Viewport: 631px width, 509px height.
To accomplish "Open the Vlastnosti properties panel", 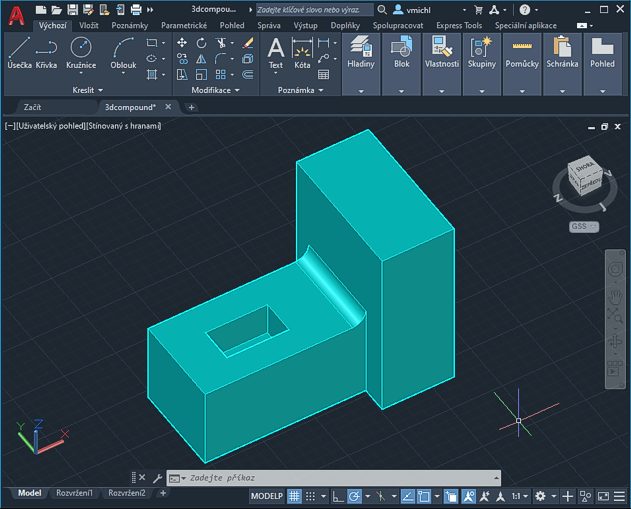I will 441,52.
